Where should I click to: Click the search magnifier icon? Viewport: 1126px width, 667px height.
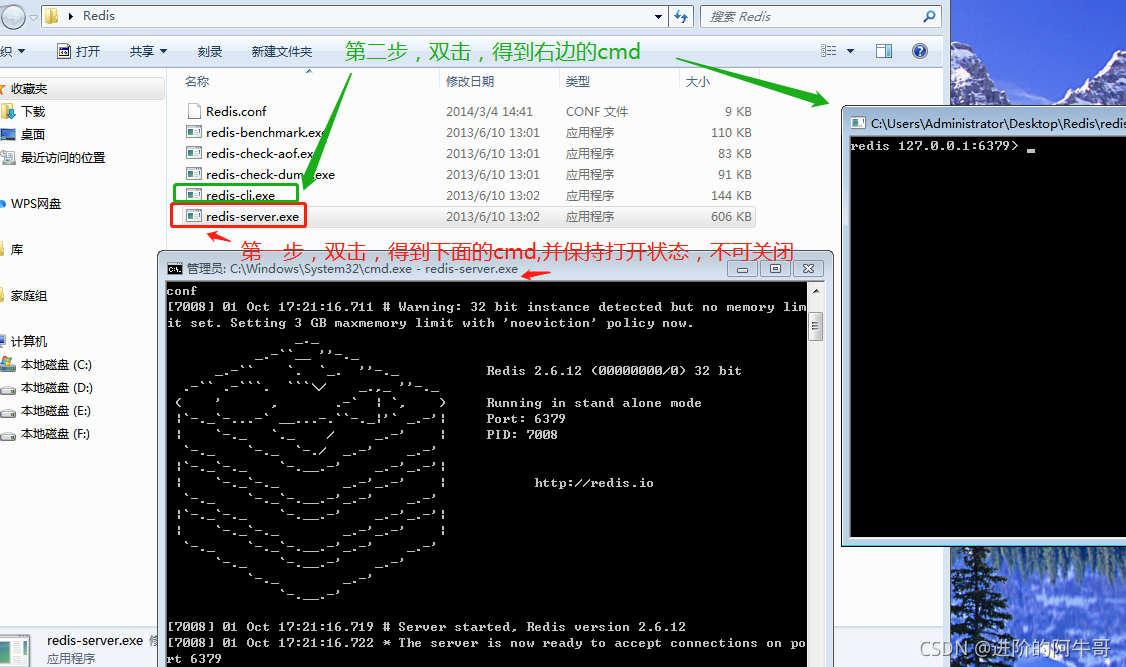929,16
